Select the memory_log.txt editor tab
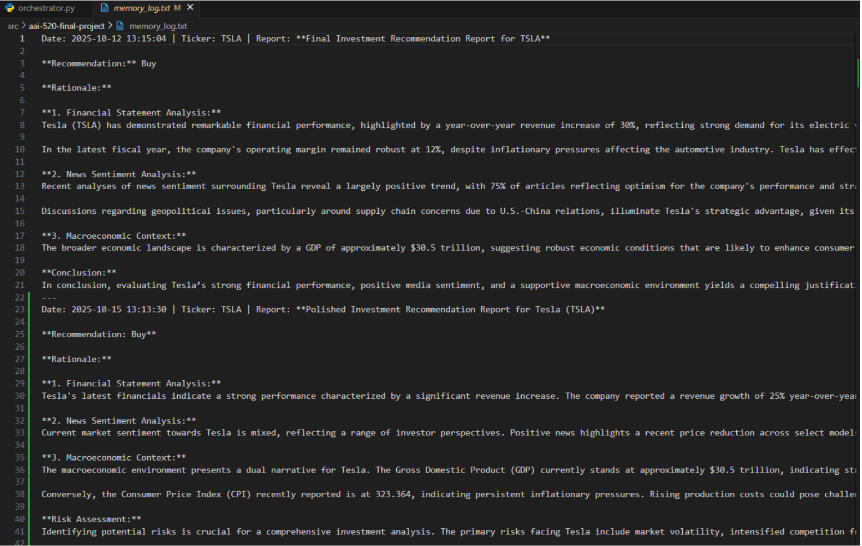The image size is (862, 546). click(x=144, y=8)
